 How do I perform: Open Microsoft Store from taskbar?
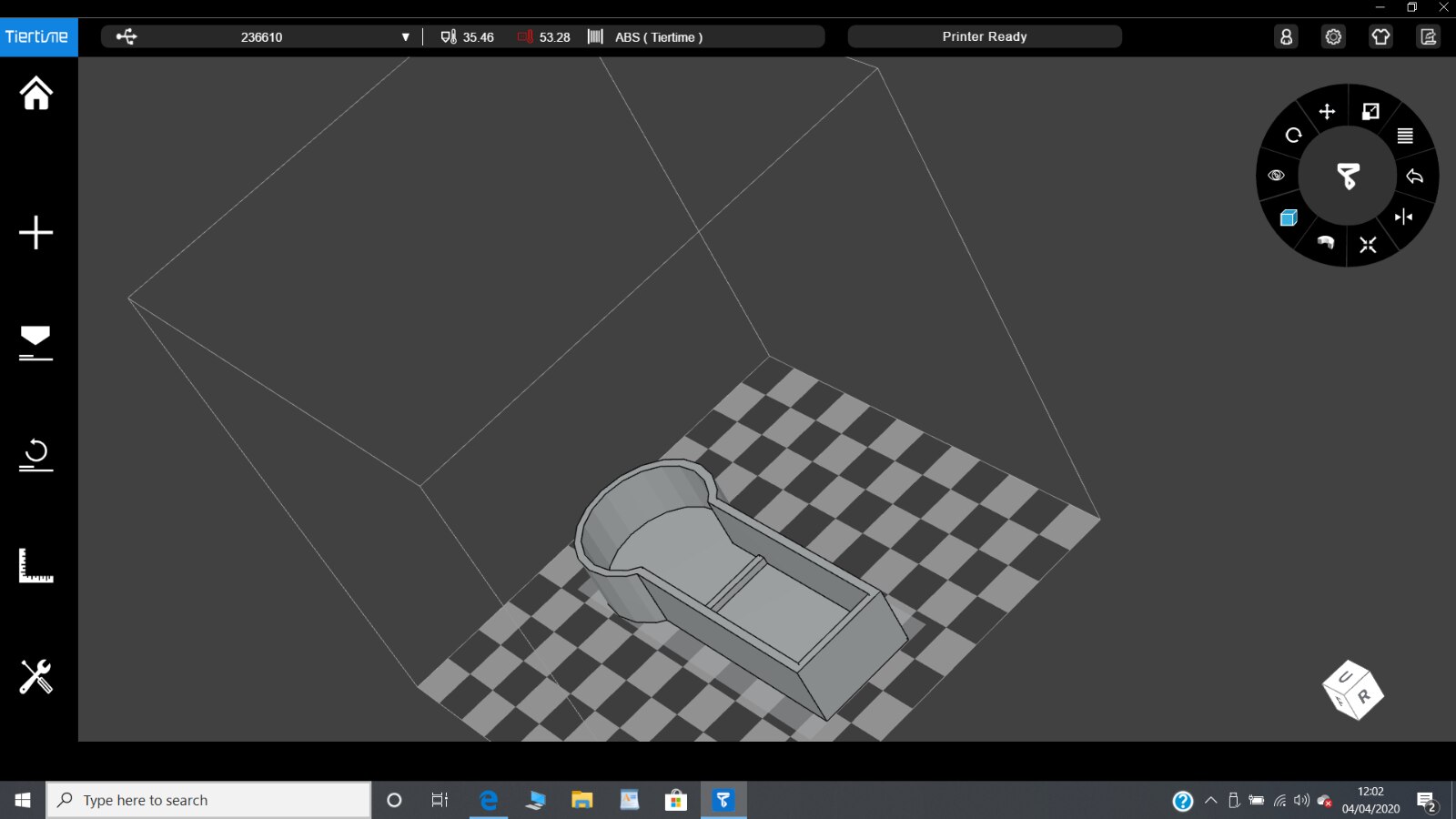[675, 800]
